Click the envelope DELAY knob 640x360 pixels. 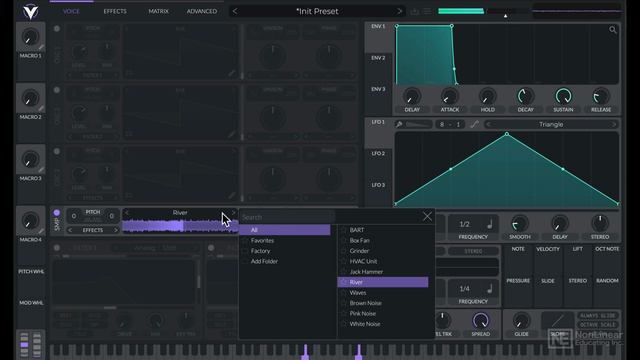[x=412, y=97]
